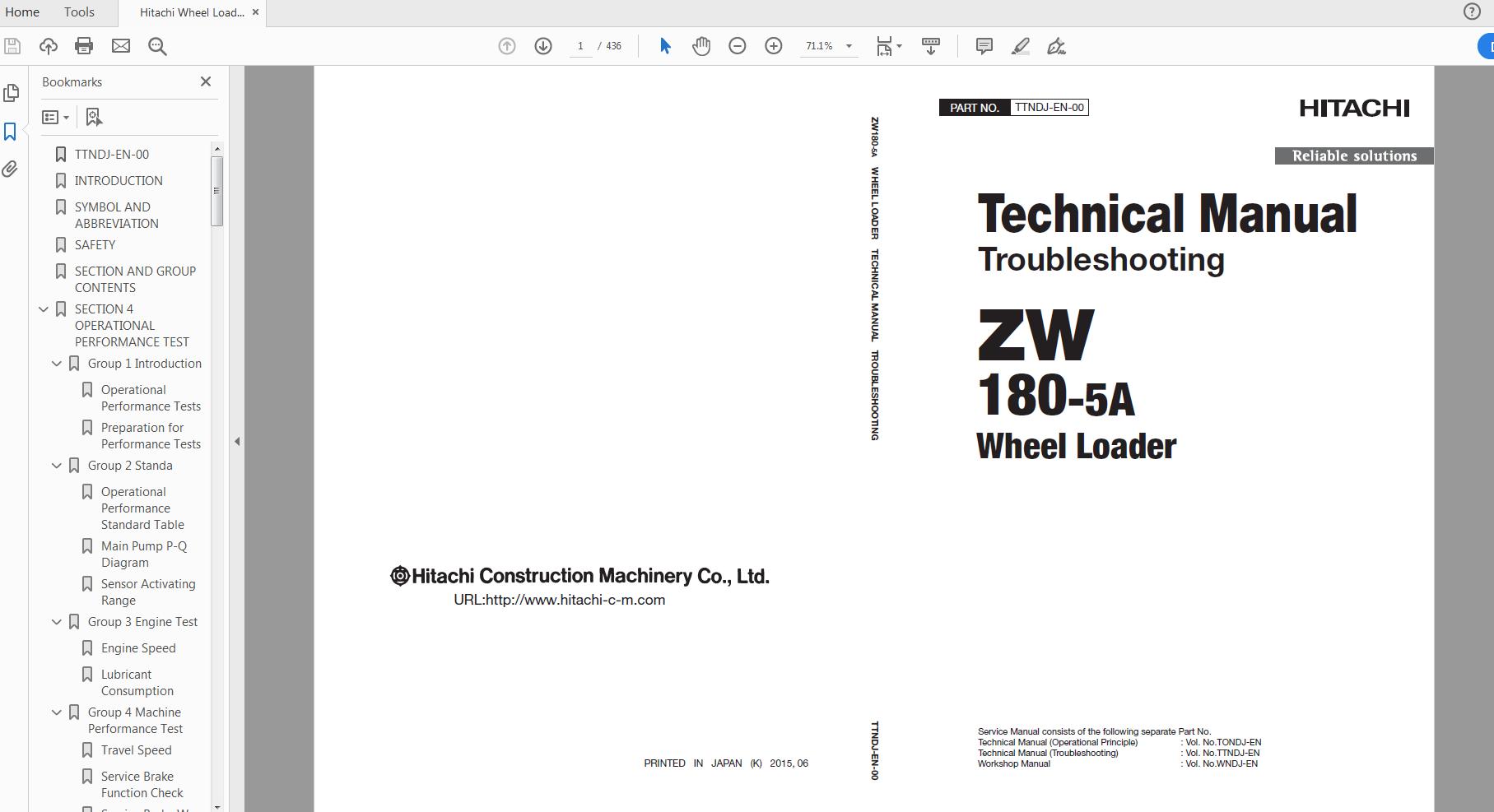Open the Attachments paperclip panel

[10, 169]
